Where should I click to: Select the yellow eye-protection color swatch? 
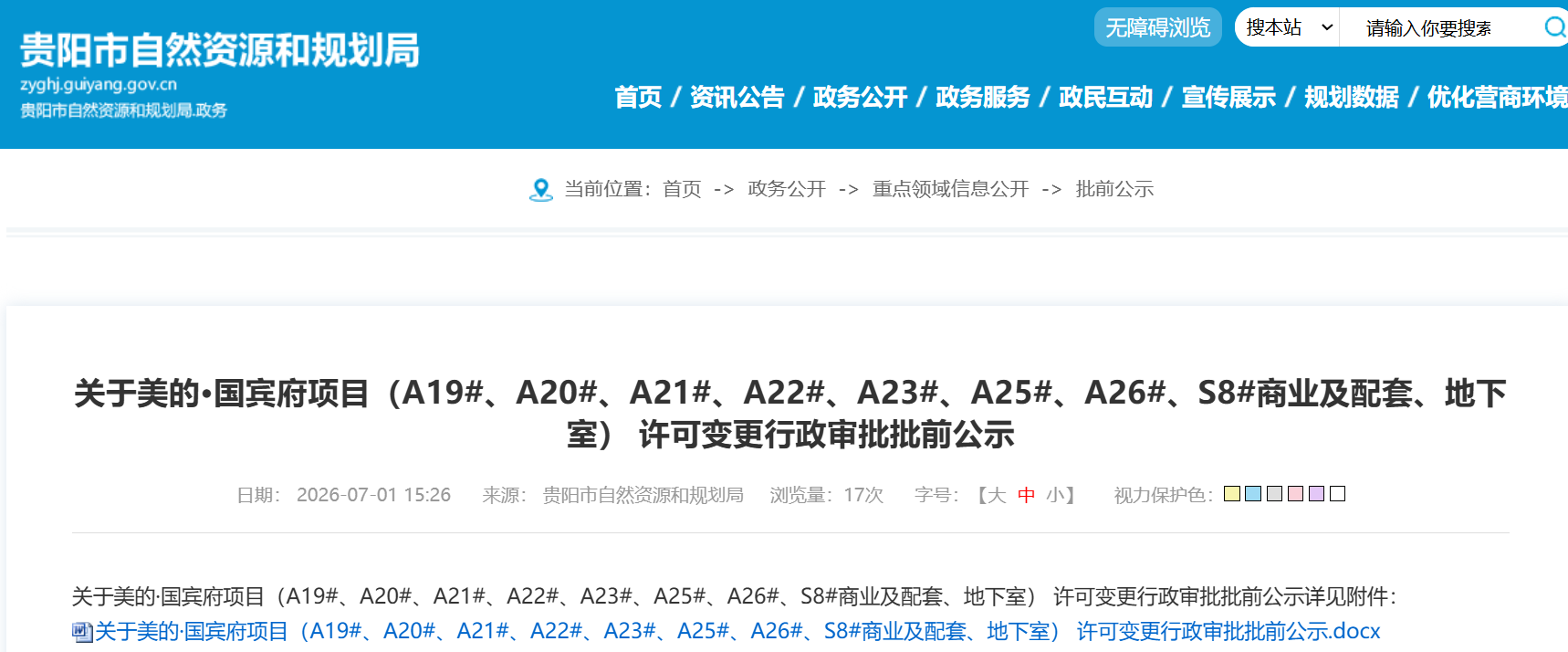[1232, 494]
